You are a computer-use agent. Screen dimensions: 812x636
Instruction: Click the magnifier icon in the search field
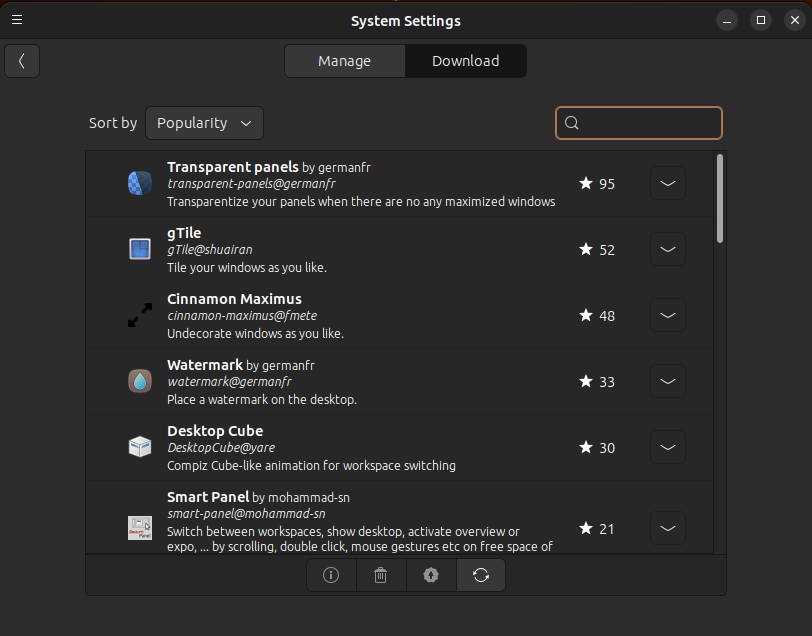click(x=571, y=123)
